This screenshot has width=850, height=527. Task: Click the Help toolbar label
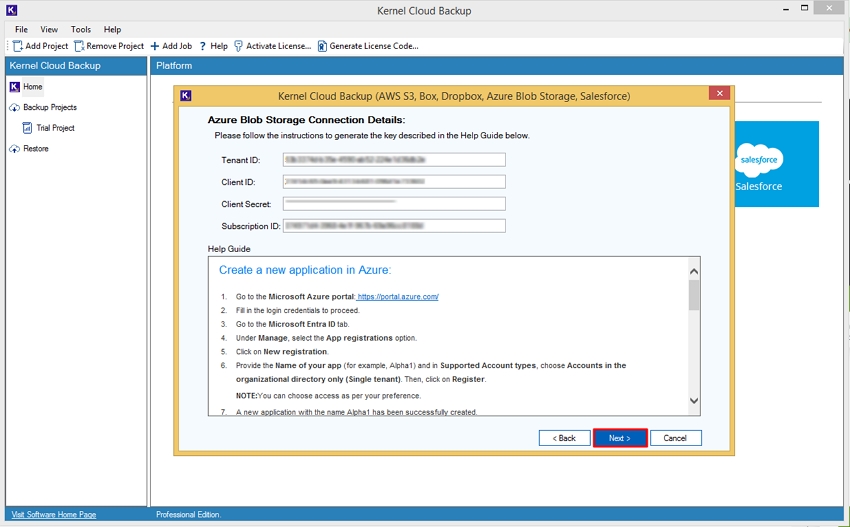click(x=219, y=46)
